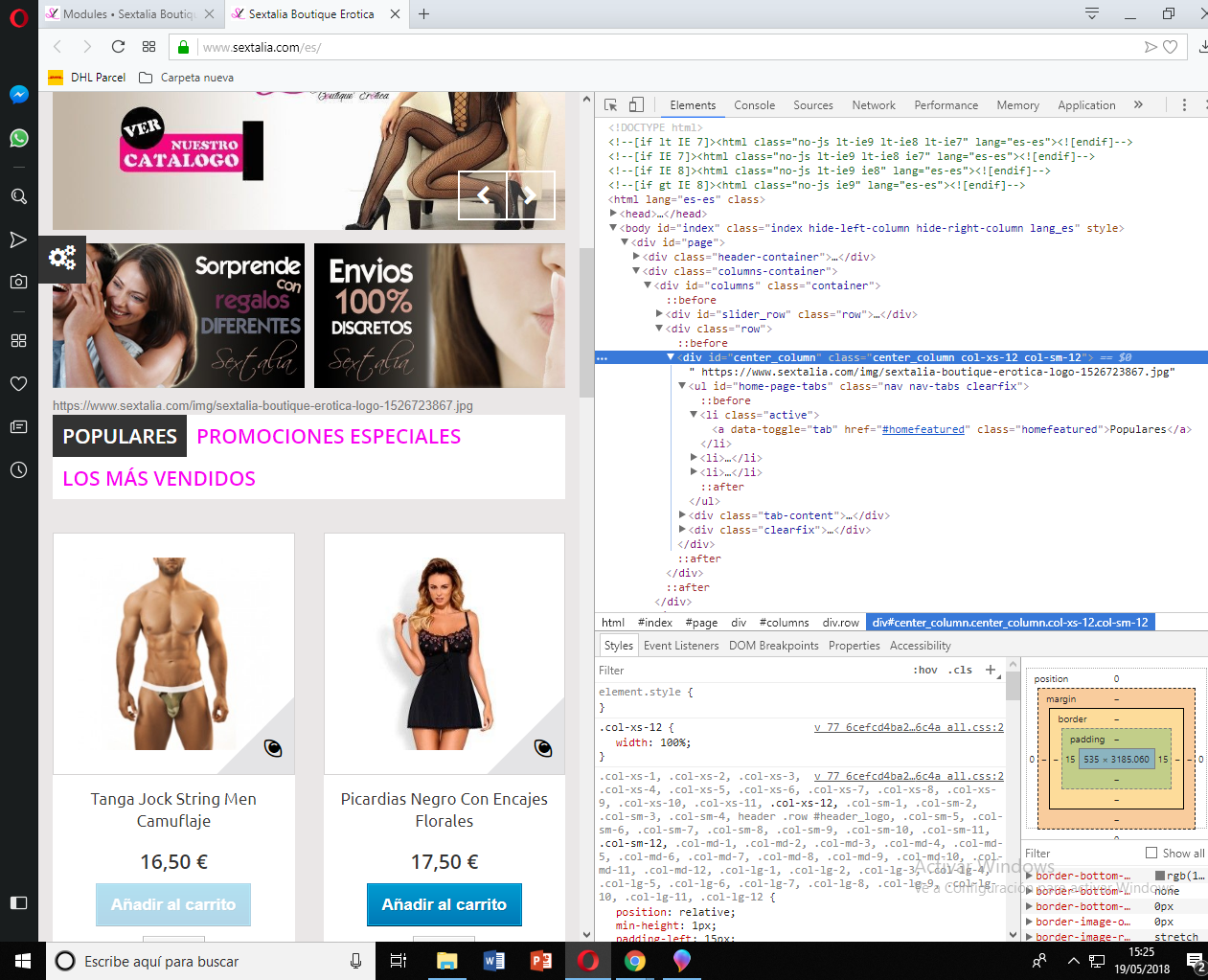Add Picardias Negro to cart

coord(444,904)
